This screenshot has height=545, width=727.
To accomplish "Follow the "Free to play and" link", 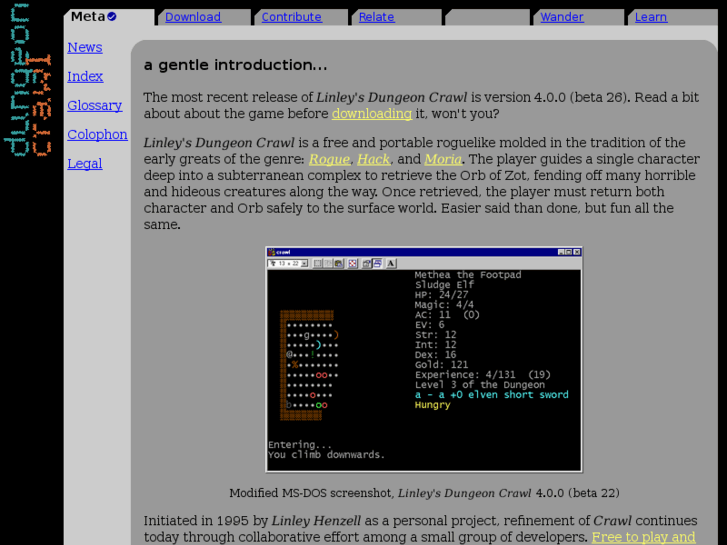I will tap(644, 537).
